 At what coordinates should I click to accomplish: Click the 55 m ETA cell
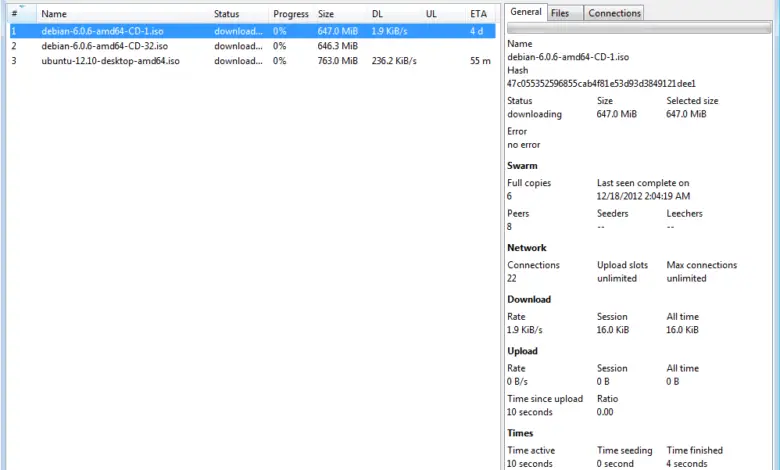point(480,61)
